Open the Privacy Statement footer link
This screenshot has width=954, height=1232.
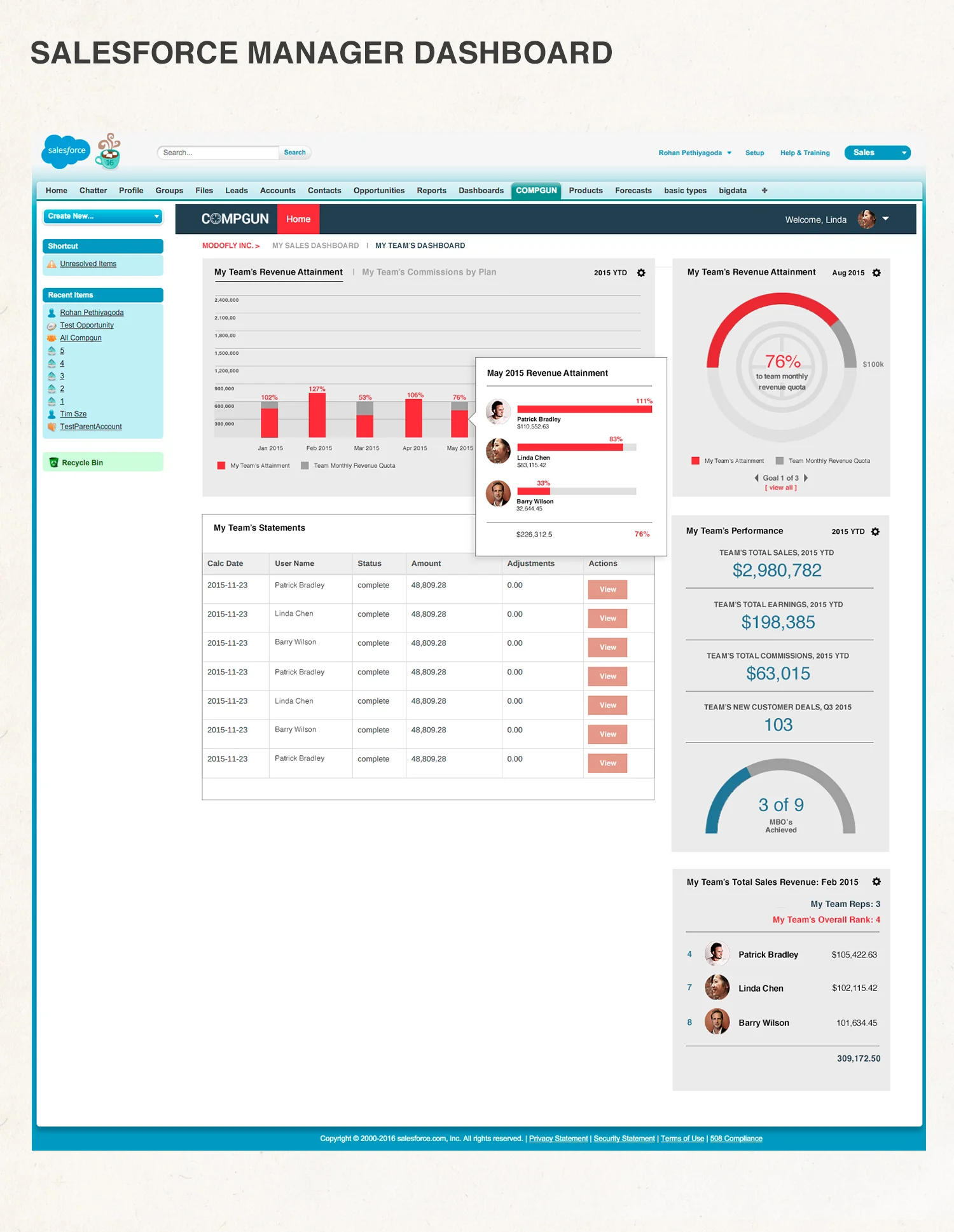click(x=558, y=1139)
